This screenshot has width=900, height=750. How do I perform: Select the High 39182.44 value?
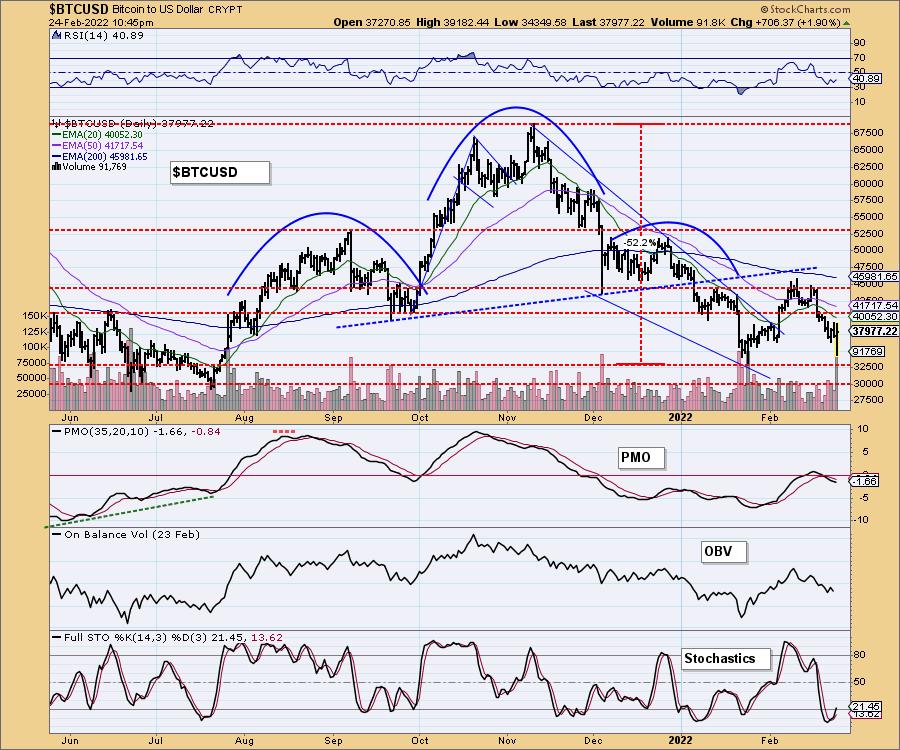tap(453, 23)
